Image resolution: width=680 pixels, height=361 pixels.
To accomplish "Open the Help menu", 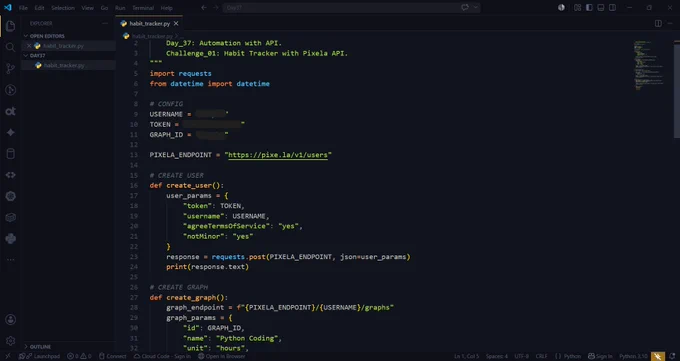I will tap(167, 8).
